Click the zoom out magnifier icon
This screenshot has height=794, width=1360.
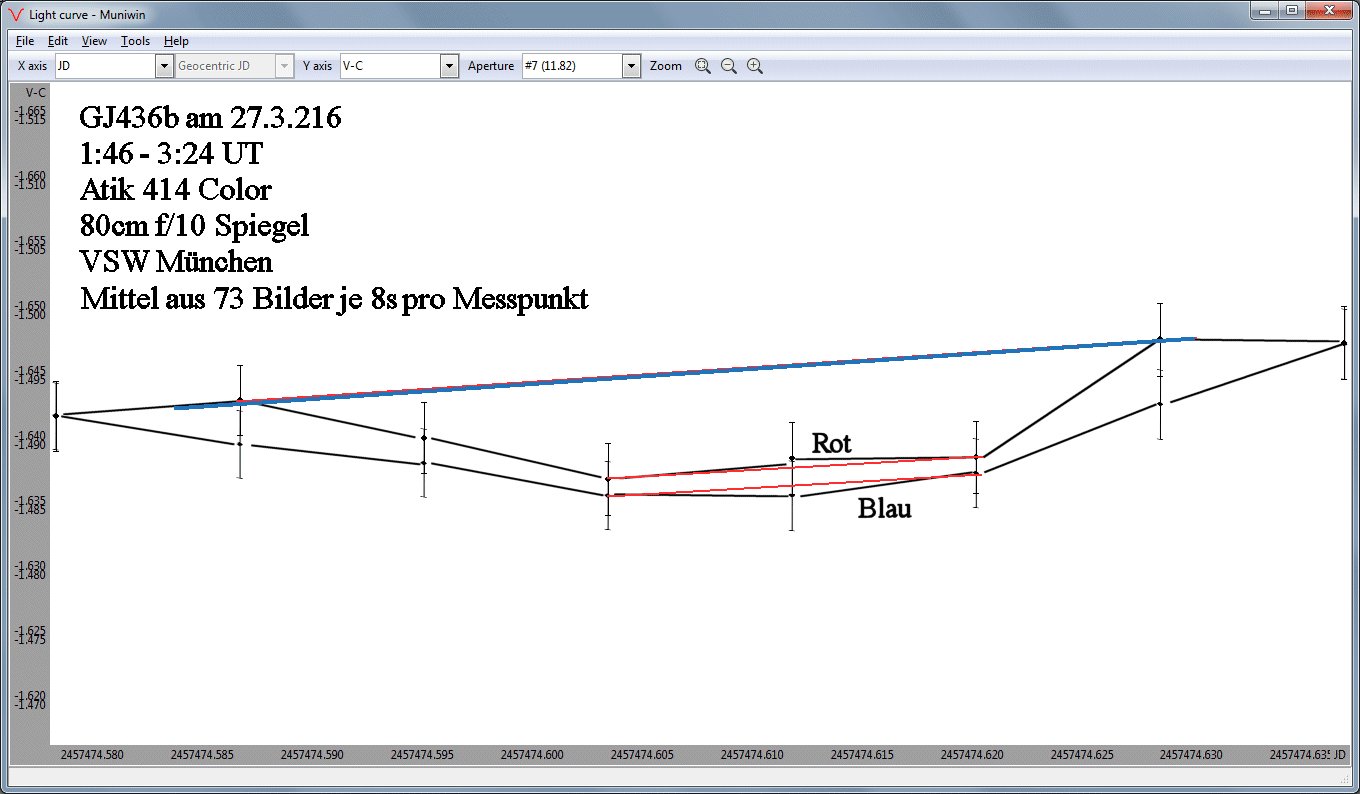[x=729, y=66]
